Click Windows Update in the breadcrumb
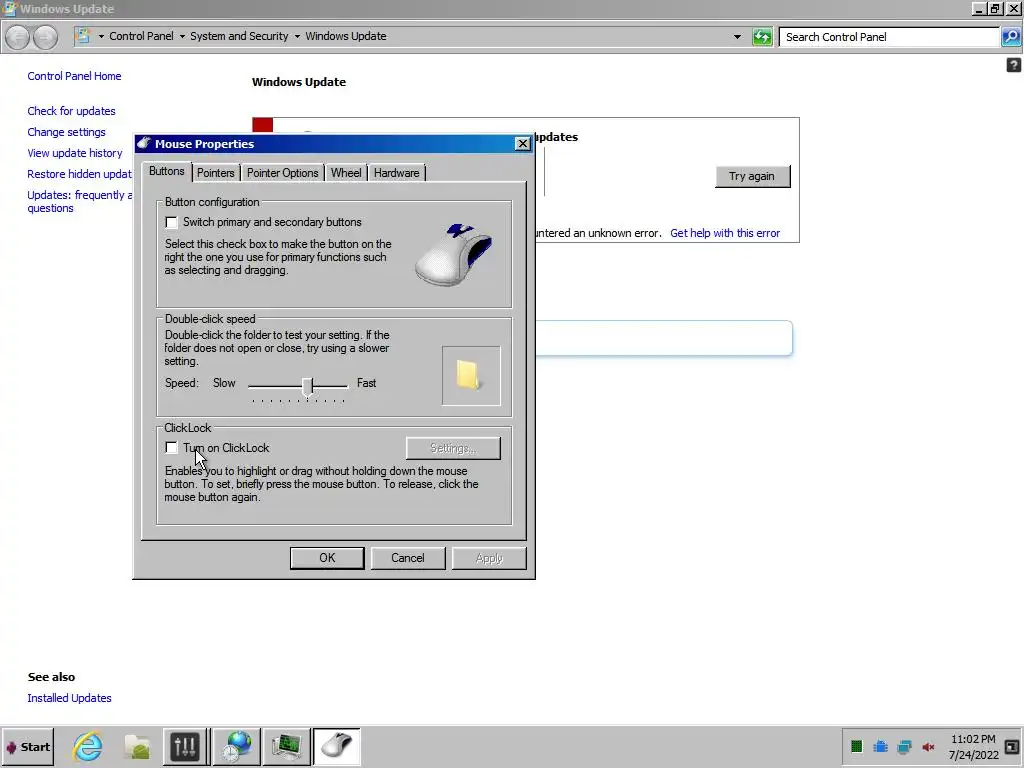 tap(345, 37)
